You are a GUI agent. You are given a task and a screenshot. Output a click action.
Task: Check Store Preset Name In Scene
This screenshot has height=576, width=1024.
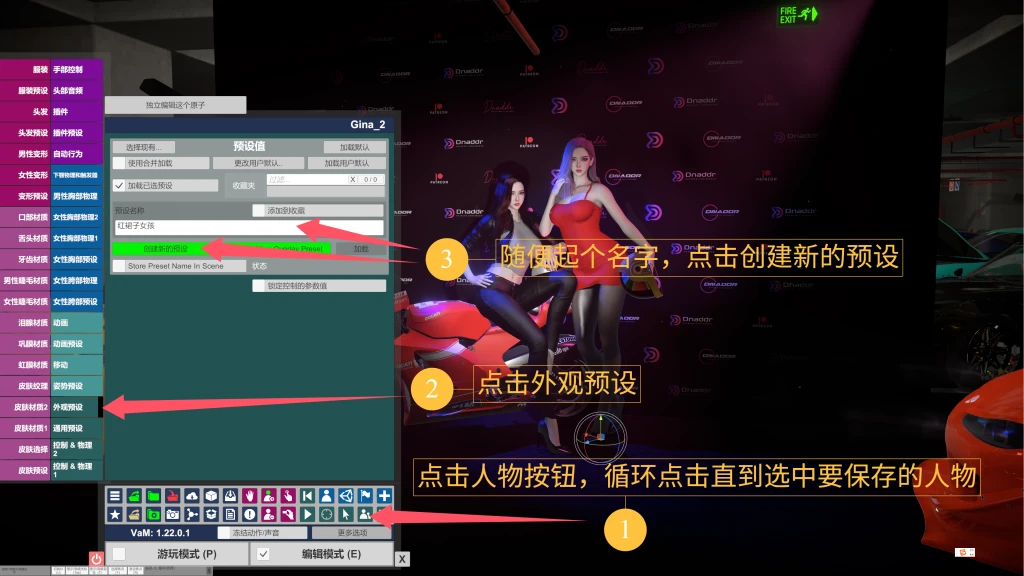point(118,266)
